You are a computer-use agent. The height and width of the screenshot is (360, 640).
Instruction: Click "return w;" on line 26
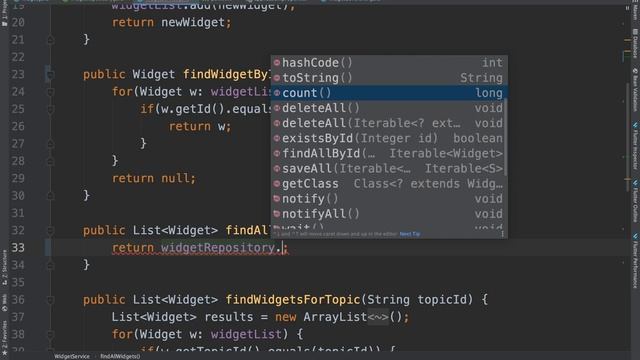200,127
